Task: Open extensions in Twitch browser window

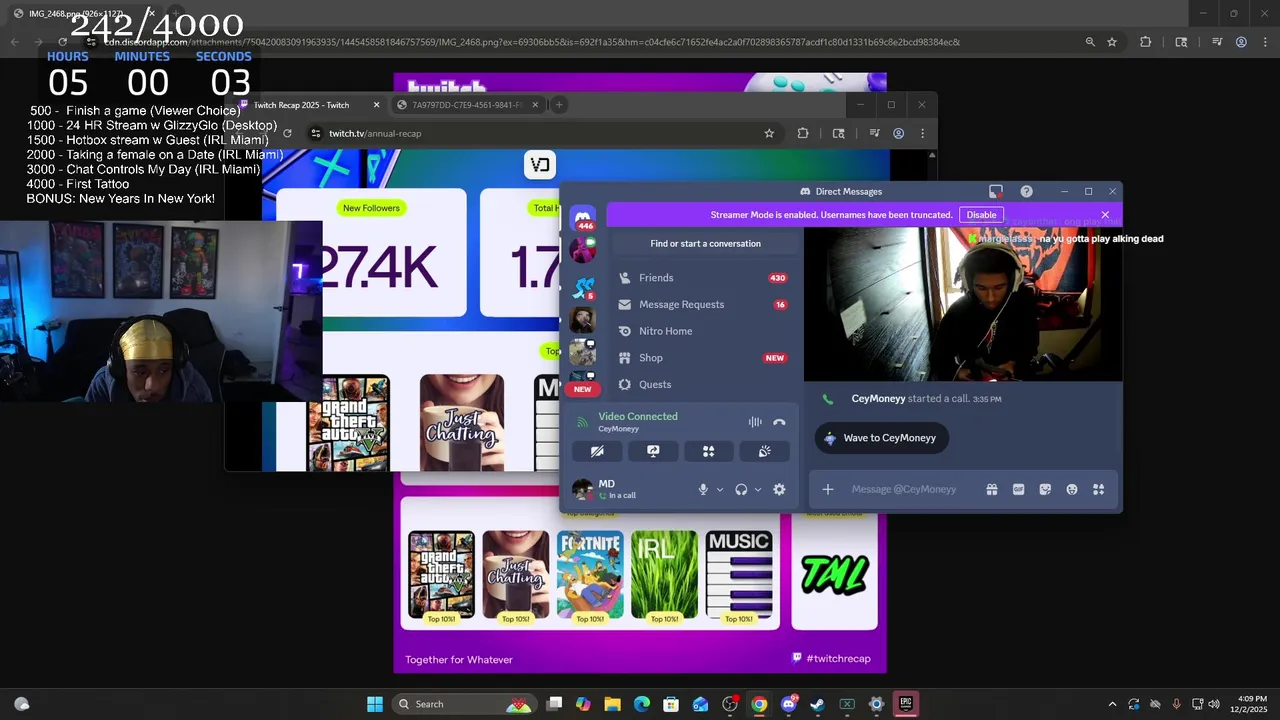Action: click(x=803, y=133)
